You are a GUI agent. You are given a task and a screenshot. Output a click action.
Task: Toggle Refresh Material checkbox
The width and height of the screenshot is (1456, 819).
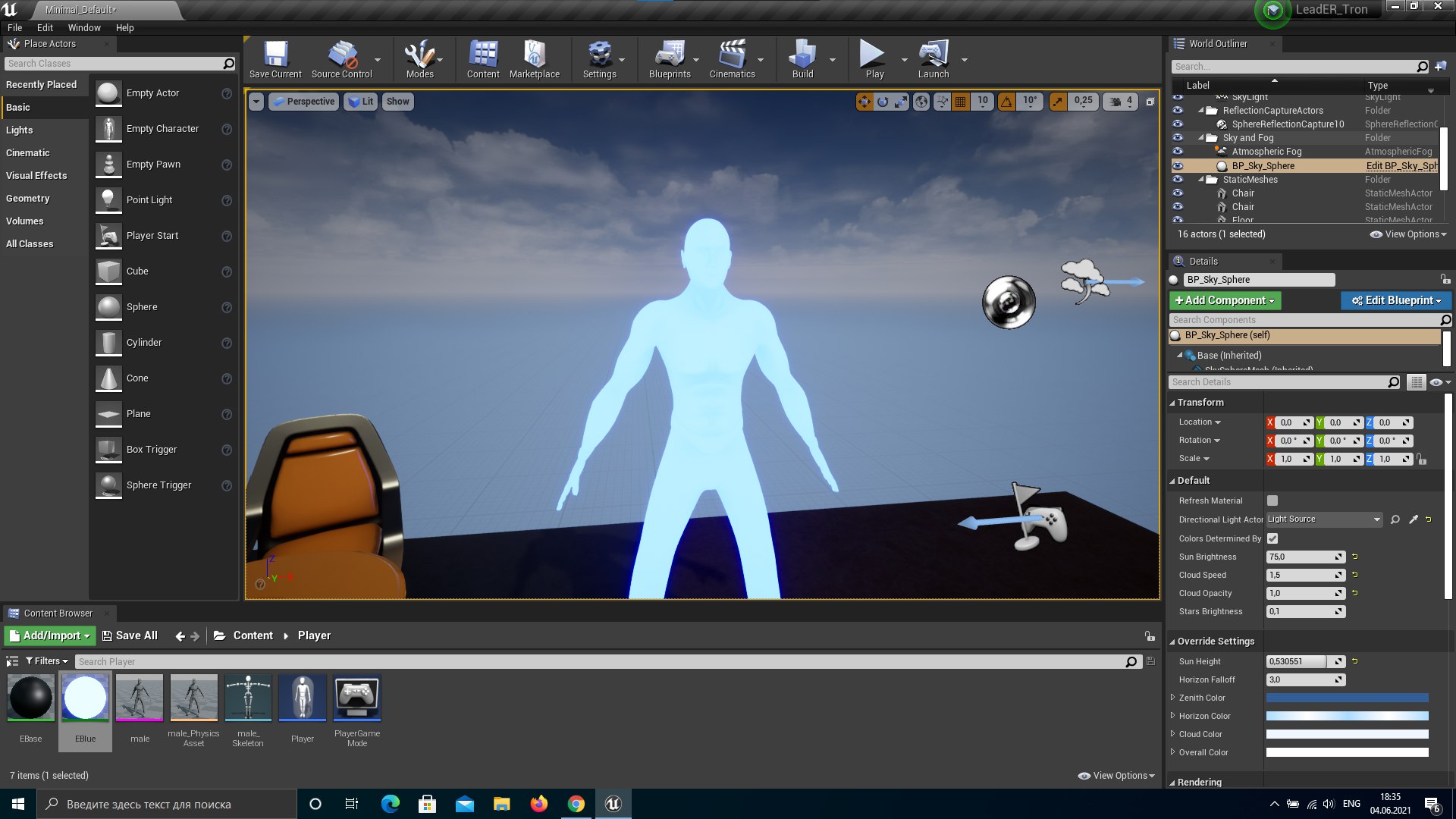1272,500
